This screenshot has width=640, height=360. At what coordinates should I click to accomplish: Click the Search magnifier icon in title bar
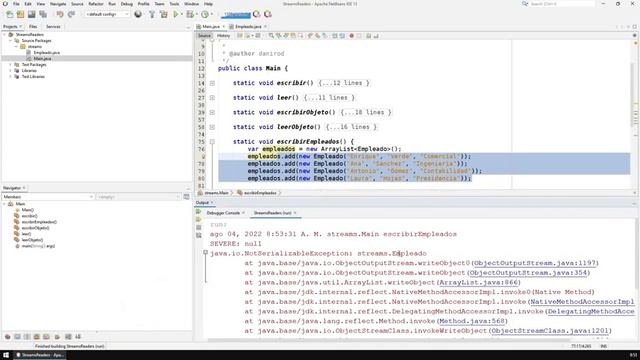point(524,4)
